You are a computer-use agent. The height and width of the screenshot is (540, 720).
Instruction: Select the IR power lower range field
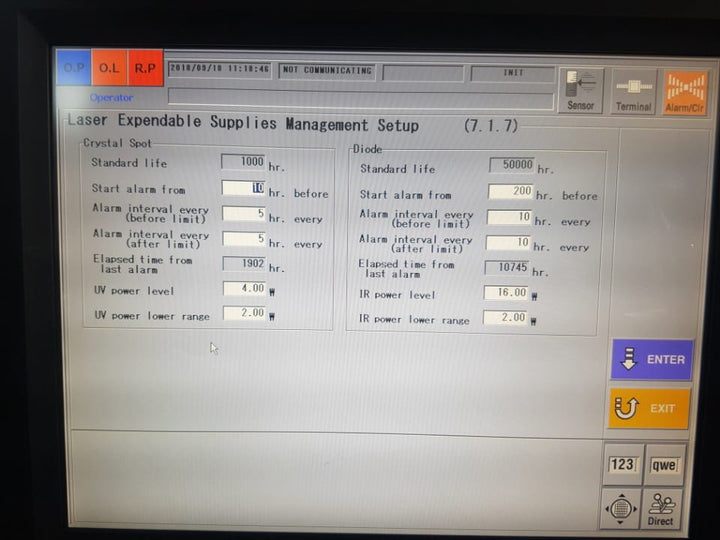pos(506,318)
